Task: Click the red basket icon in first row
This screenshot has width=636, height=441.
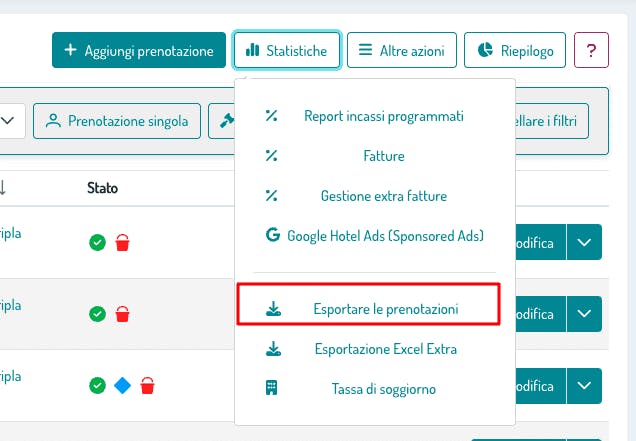Action: click(x=123, y=242)
